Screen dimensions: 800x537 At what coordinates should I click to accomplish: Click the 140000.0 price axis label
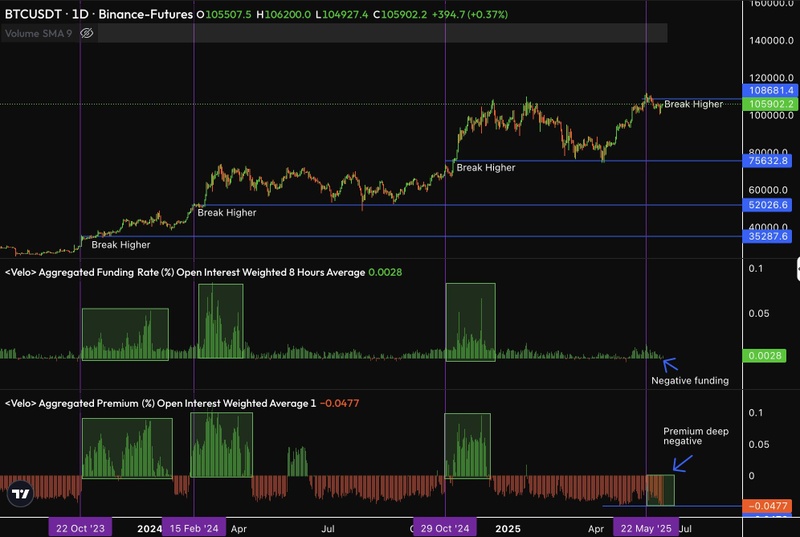point(771,41)
